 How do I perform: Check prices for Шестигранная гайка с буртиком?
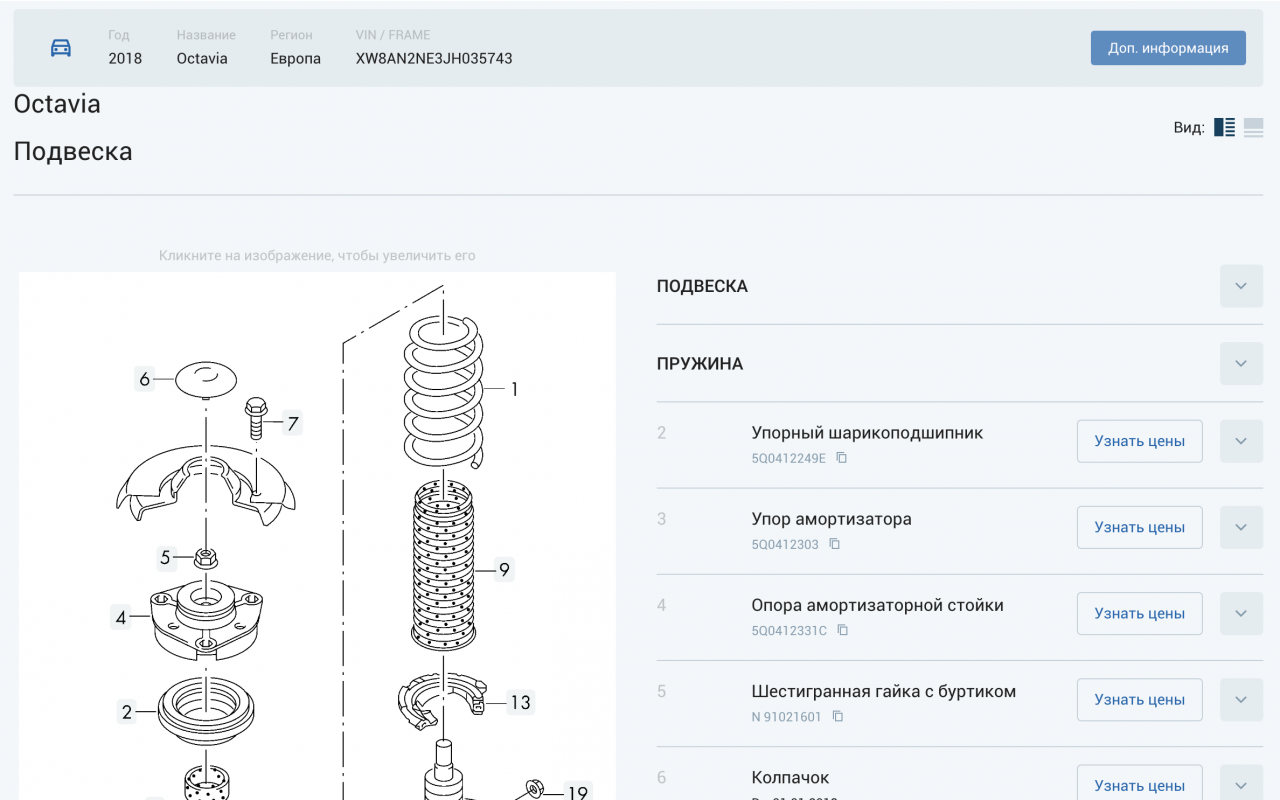pyautogui.click(x=1140, y=699)
